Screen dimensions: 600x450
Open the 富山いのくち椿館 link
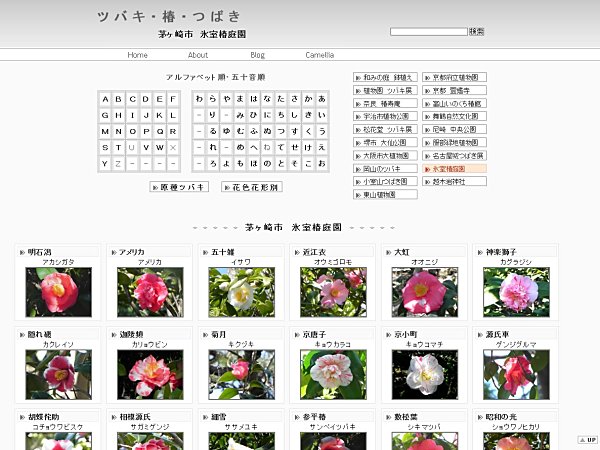pos(455,103)
